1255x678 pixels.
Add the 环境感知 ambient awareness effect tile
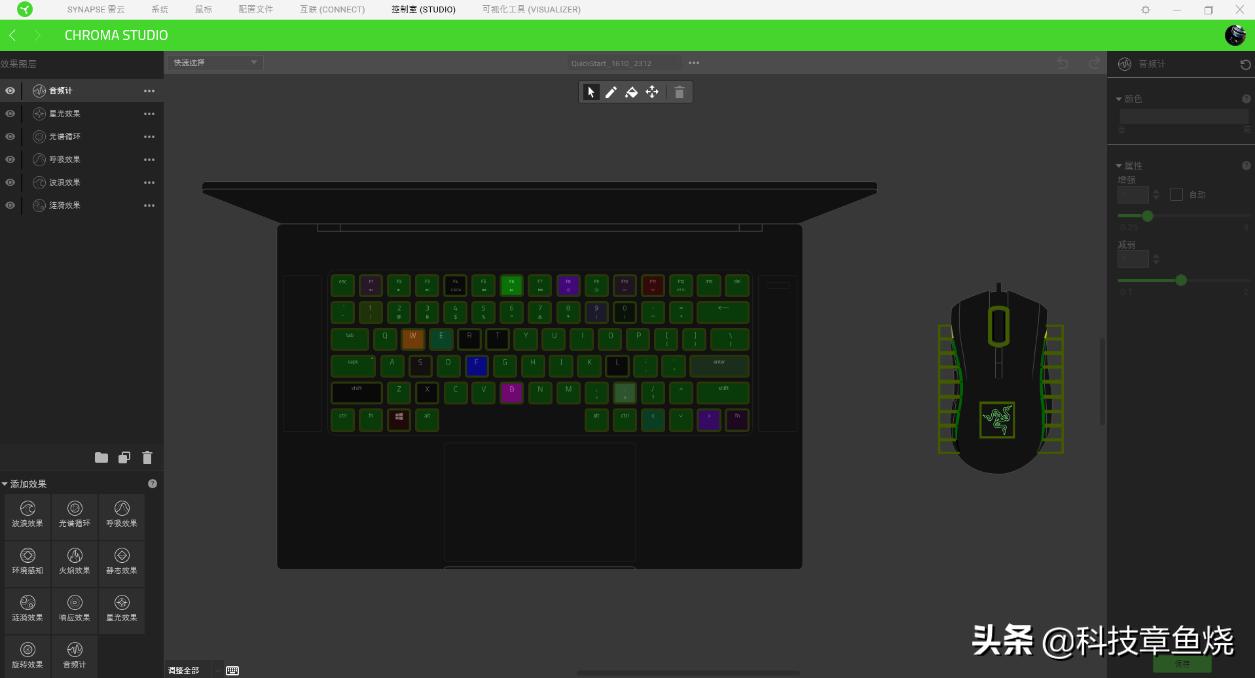click(28, 562)
